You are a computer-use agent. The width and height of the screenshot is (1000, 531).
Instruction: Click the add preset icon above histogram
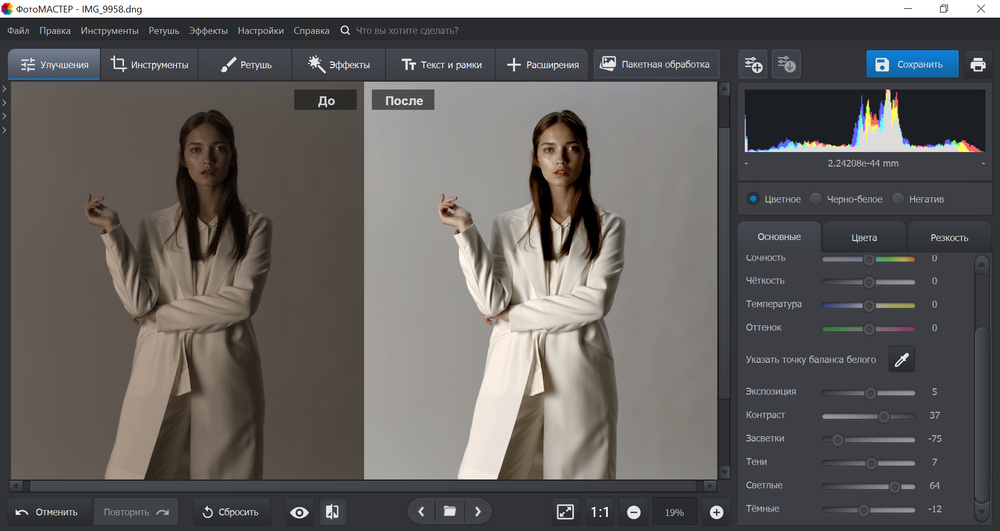[x=752, y=65]
